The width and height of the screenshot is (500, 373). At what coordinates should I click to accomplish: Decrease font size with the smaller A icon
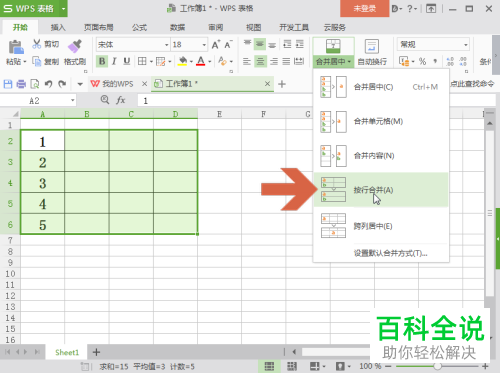tap(228, 44)
